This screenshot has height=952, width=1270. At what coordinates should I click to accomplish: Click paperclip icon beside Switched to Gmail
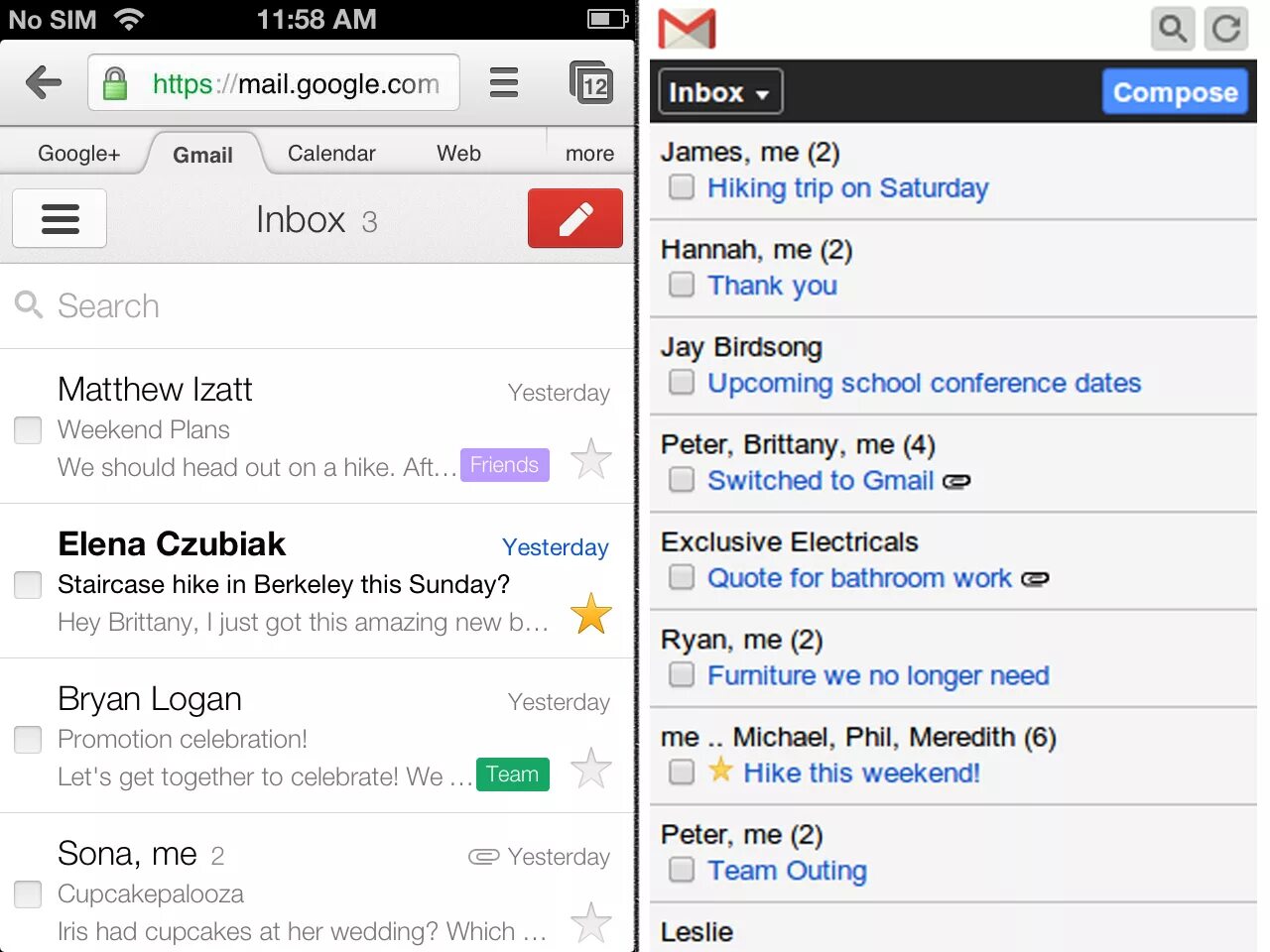[956, 482]
